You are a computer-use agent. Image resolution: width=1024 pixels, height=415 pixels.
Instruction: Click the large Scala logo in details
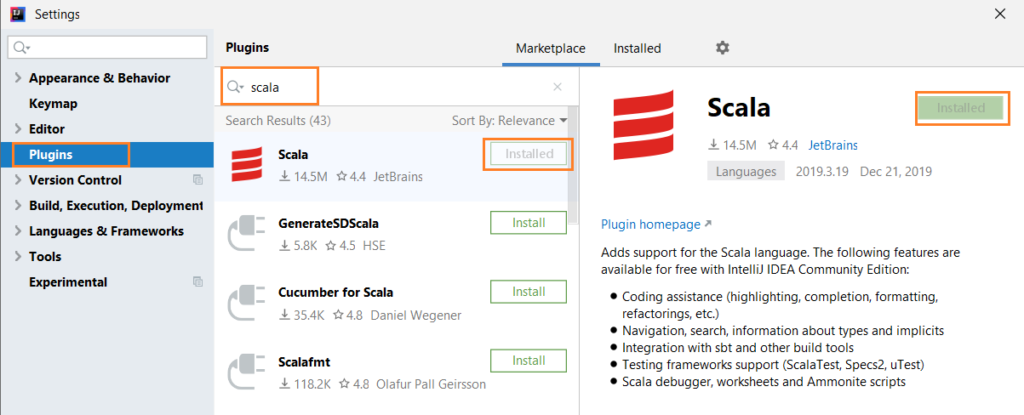click(x=643, y=126)
